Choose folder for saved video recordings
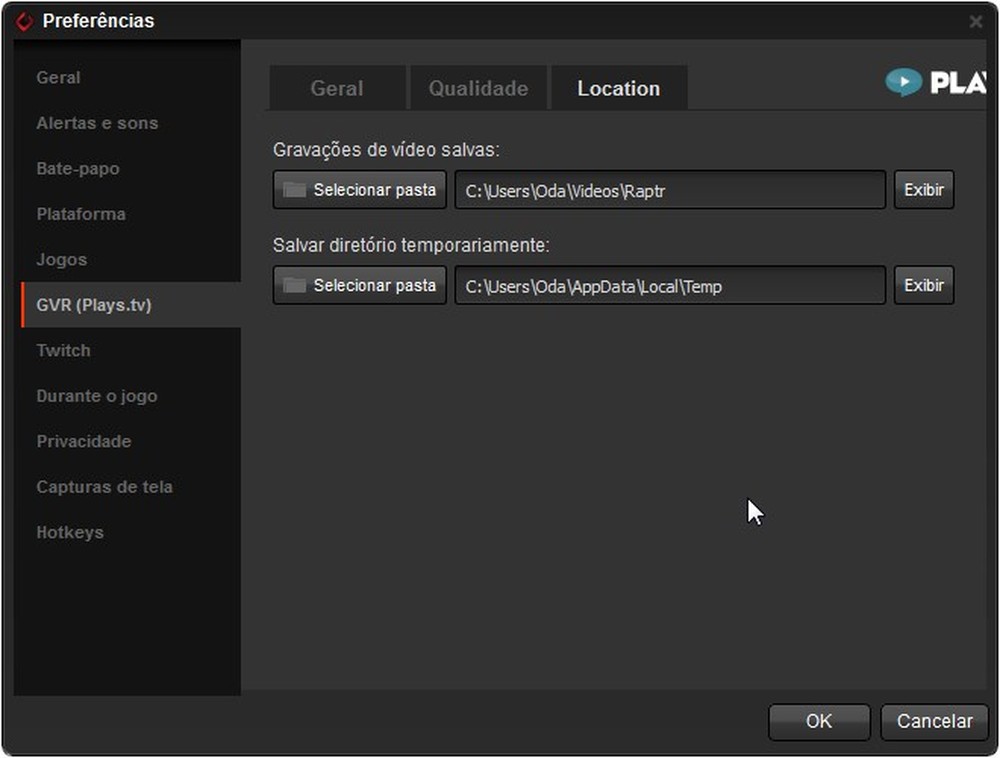The height and width of the screenshot is (758, 1000). [x=360, y=189]
